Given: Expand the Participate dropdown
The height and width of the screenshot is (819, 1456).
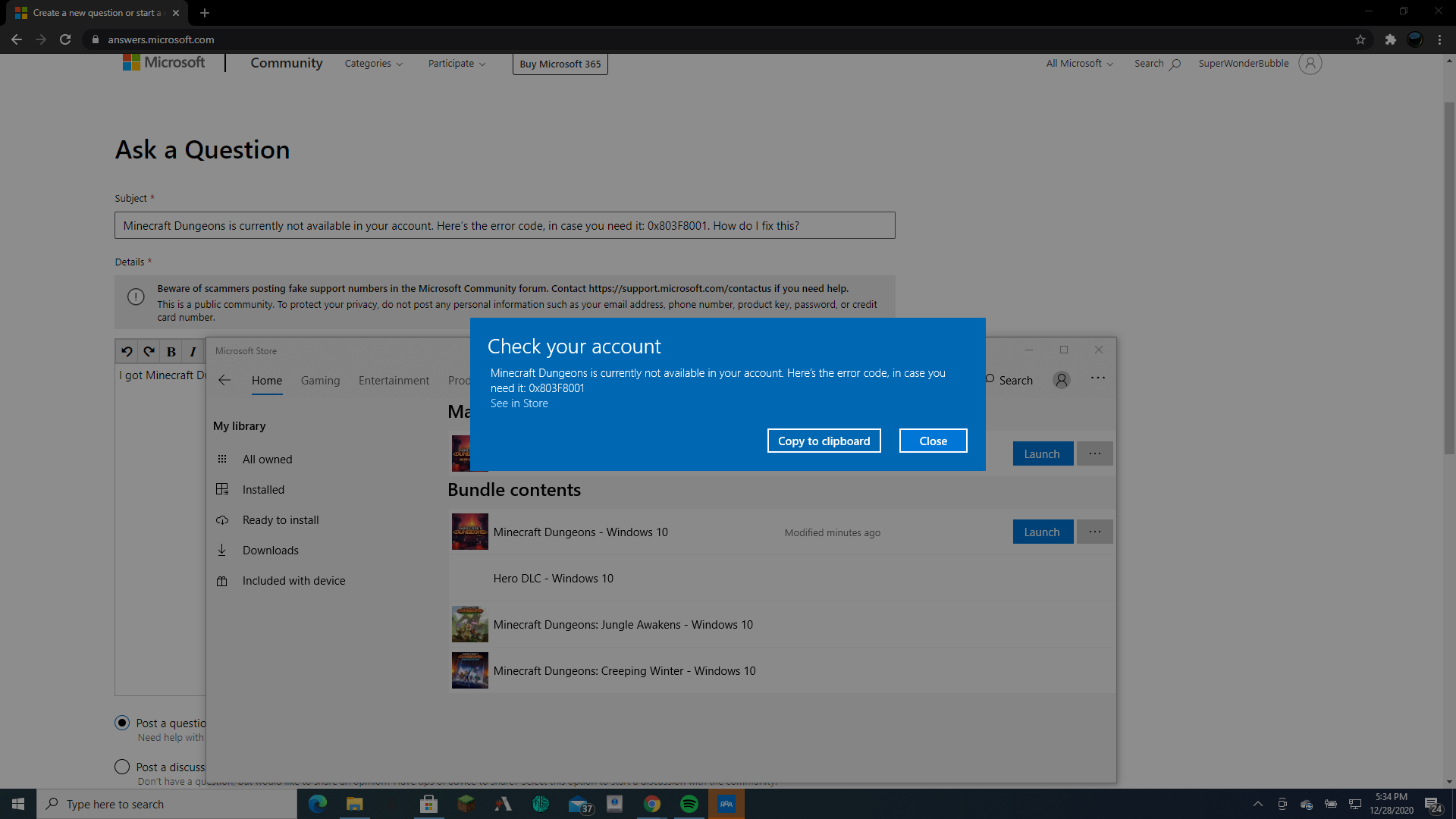Looking at the screenshot, I should pos(457,64).
